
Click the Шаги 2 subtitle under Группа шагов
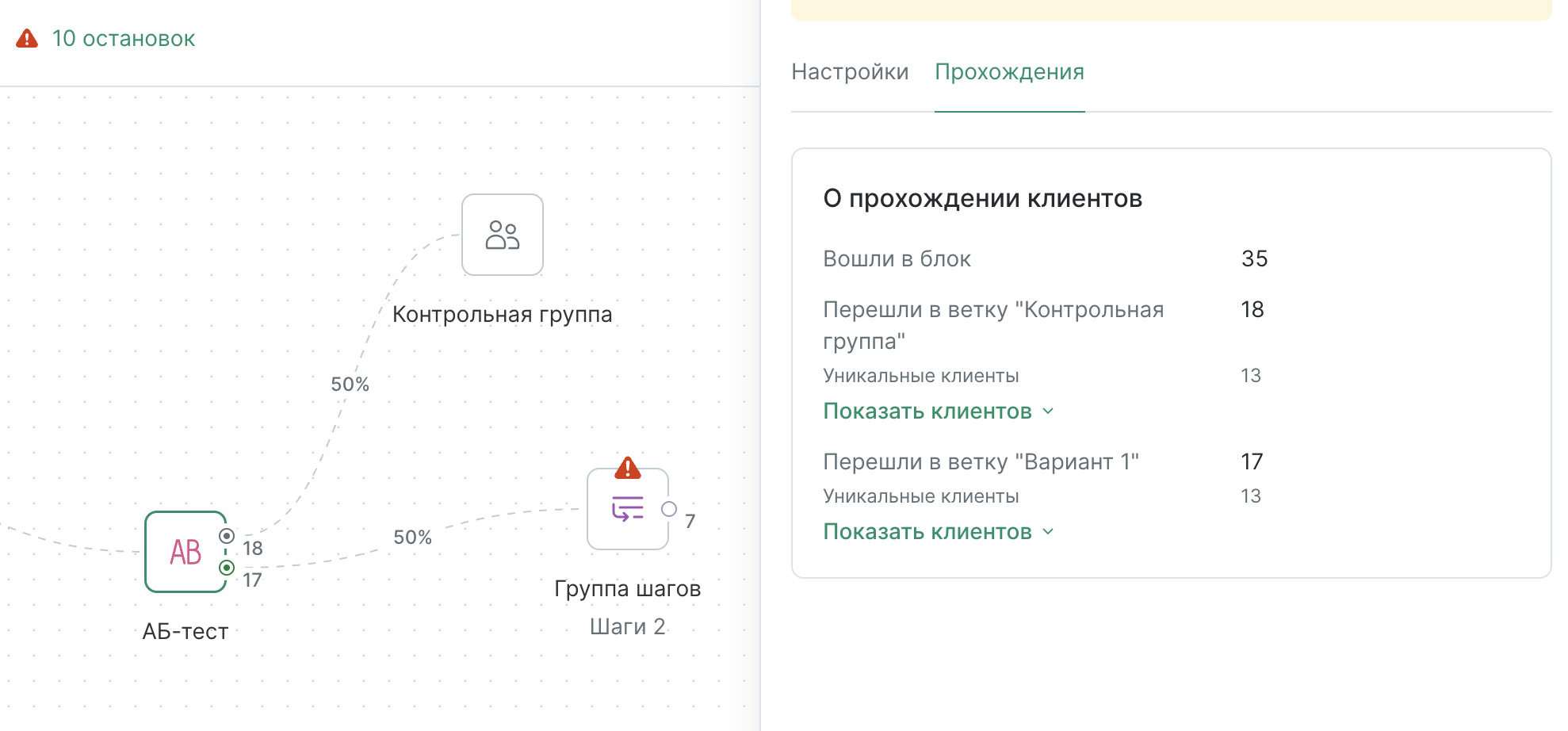pos(627,627)
